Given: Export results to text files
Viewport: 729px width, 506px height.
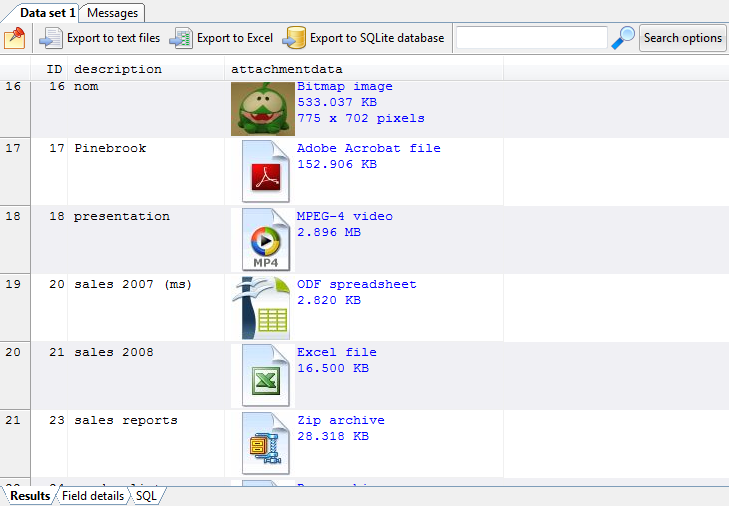Looking at the screenshot, I should 100,38.
